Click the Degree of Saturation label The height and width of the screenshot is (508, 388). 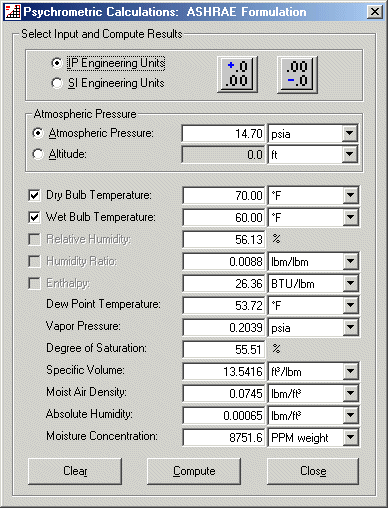tap(96, 348)
